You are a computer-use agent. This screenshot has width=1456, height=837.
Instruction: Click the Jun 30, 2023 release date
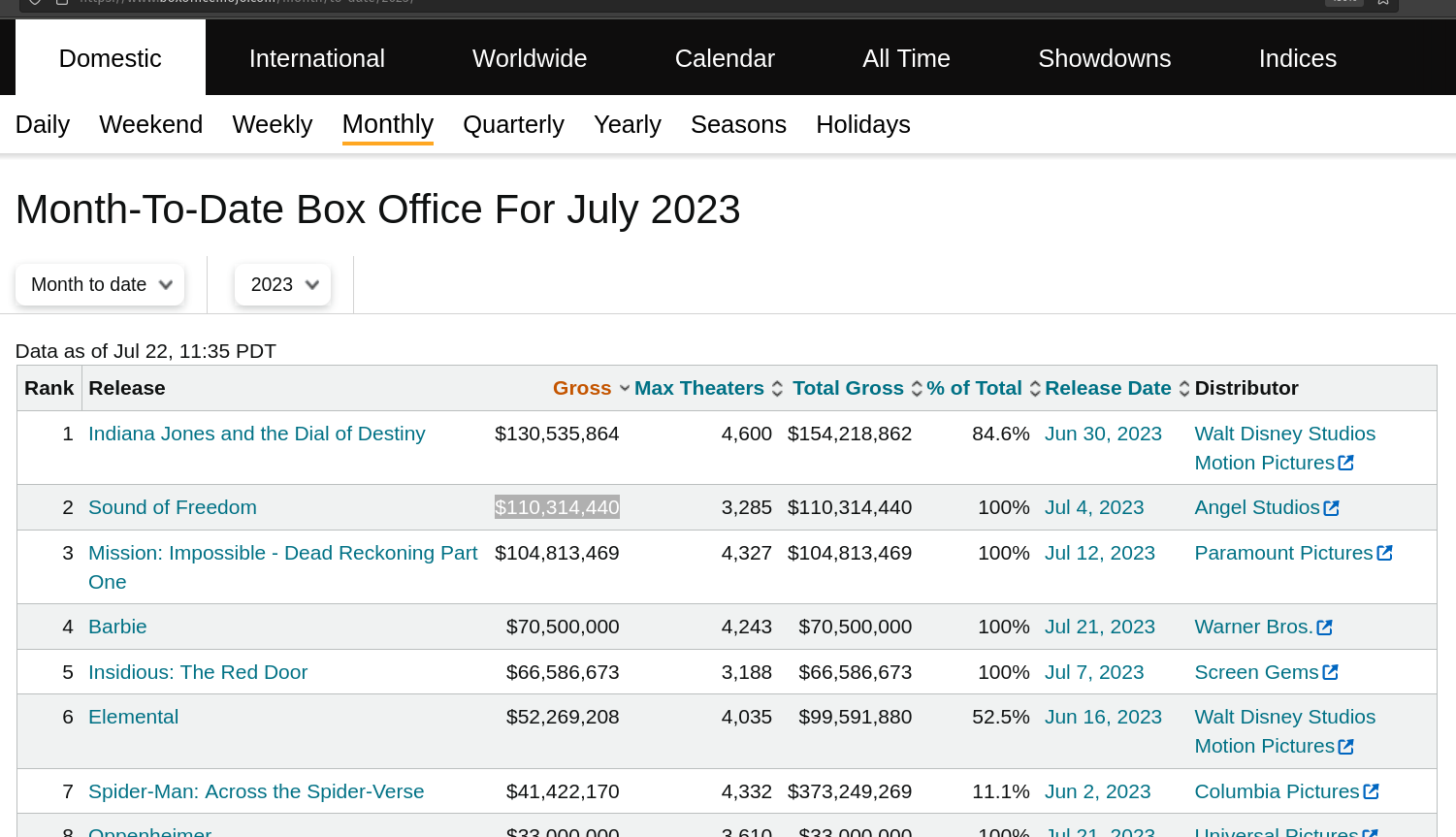coord(1103,434)
